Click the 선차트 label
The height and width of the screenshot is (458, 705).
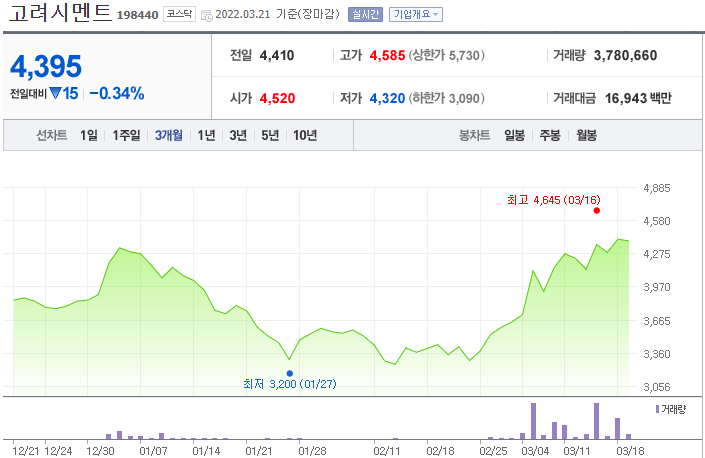point(52,135)
